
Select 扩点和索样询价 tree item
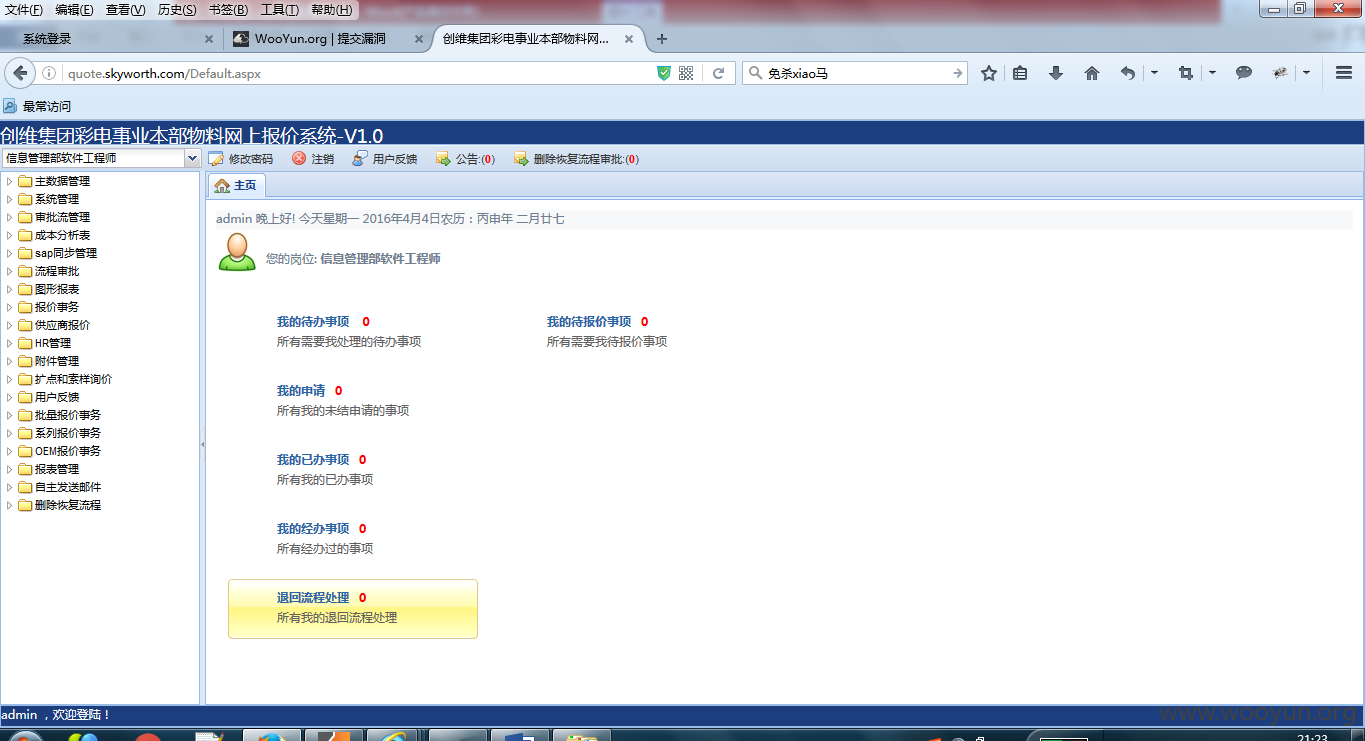73,379
